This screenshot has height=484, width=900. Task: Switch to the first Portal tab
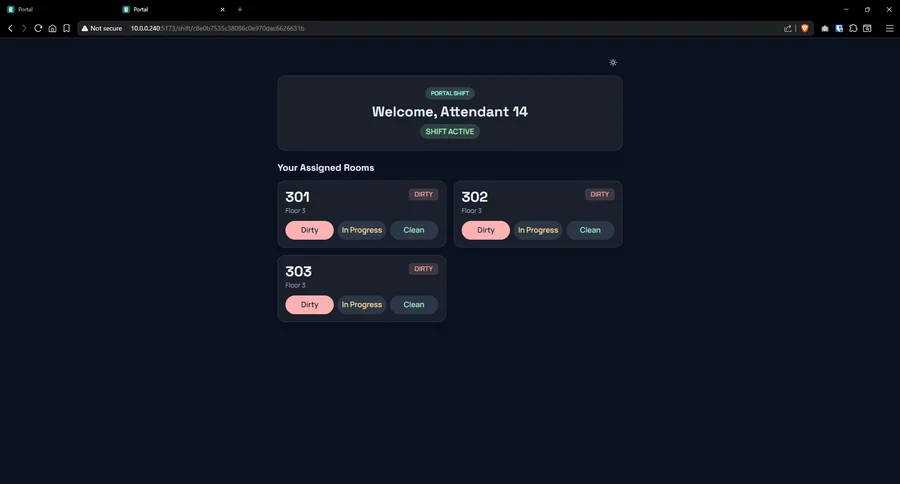tap(57, 9)
